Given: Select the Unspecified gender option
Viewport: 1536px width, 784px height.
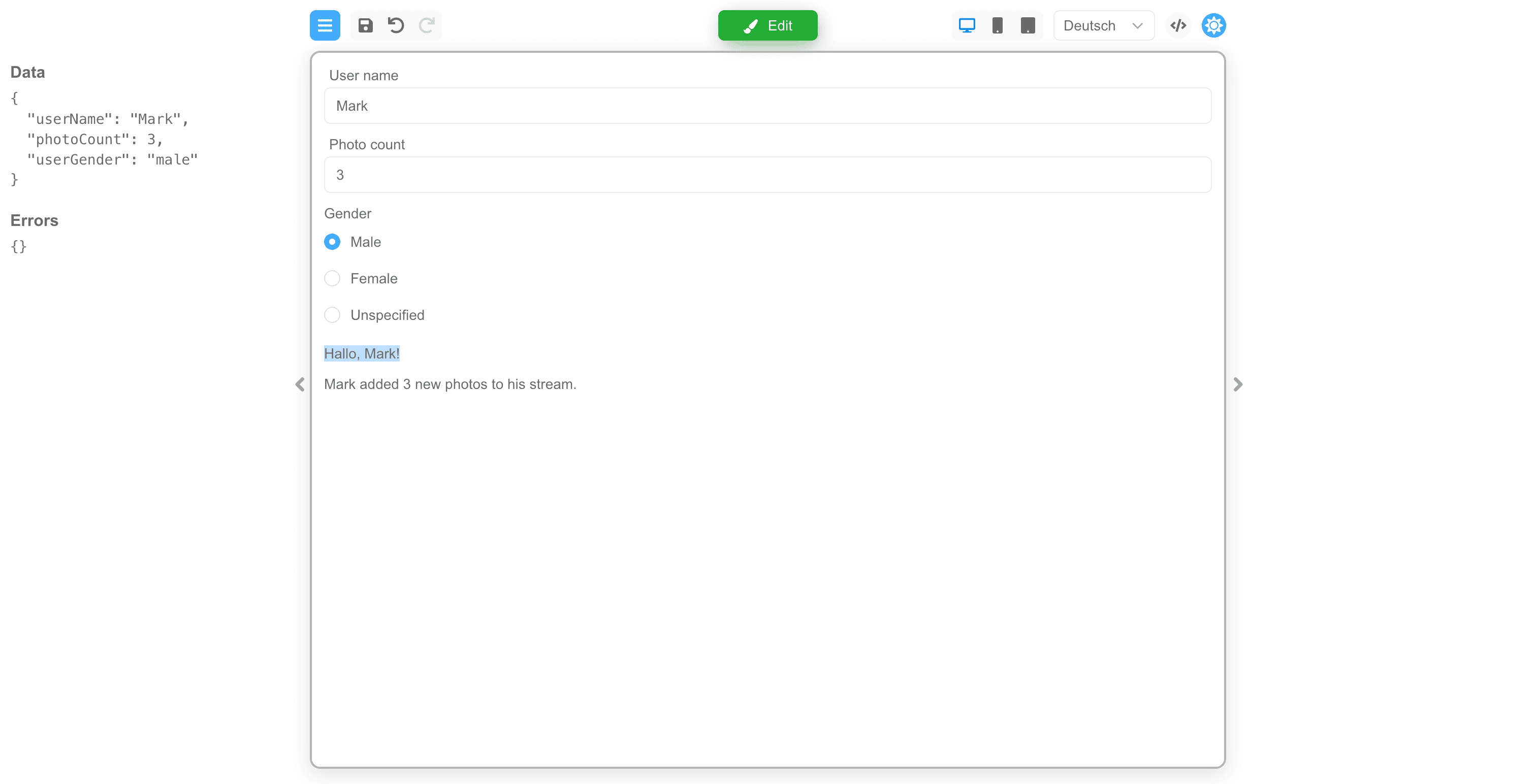Looking at the screenshot, I should pos(332,315).
